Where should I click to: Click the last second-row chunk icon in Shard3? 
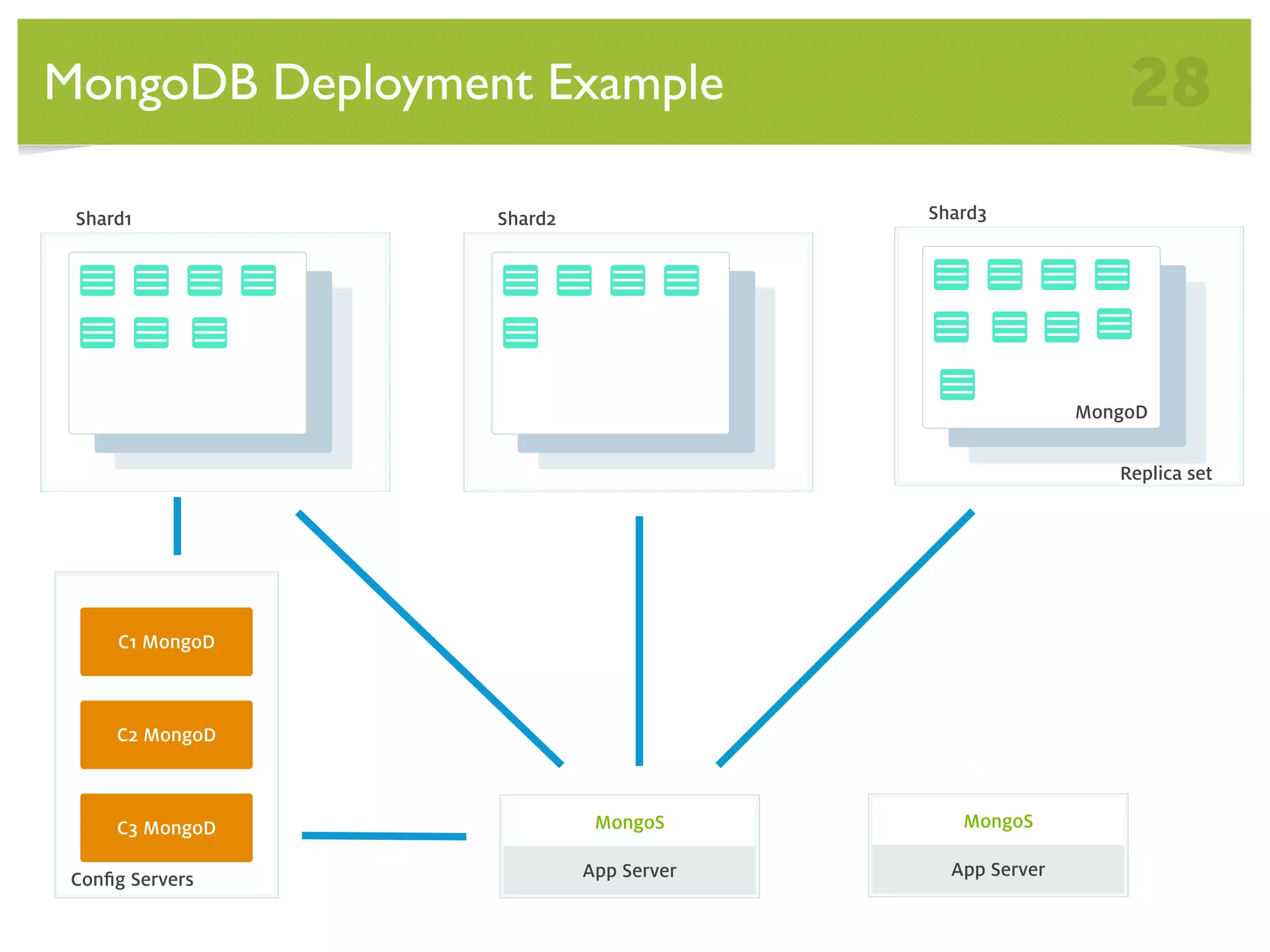click(x=1114, y=324)
